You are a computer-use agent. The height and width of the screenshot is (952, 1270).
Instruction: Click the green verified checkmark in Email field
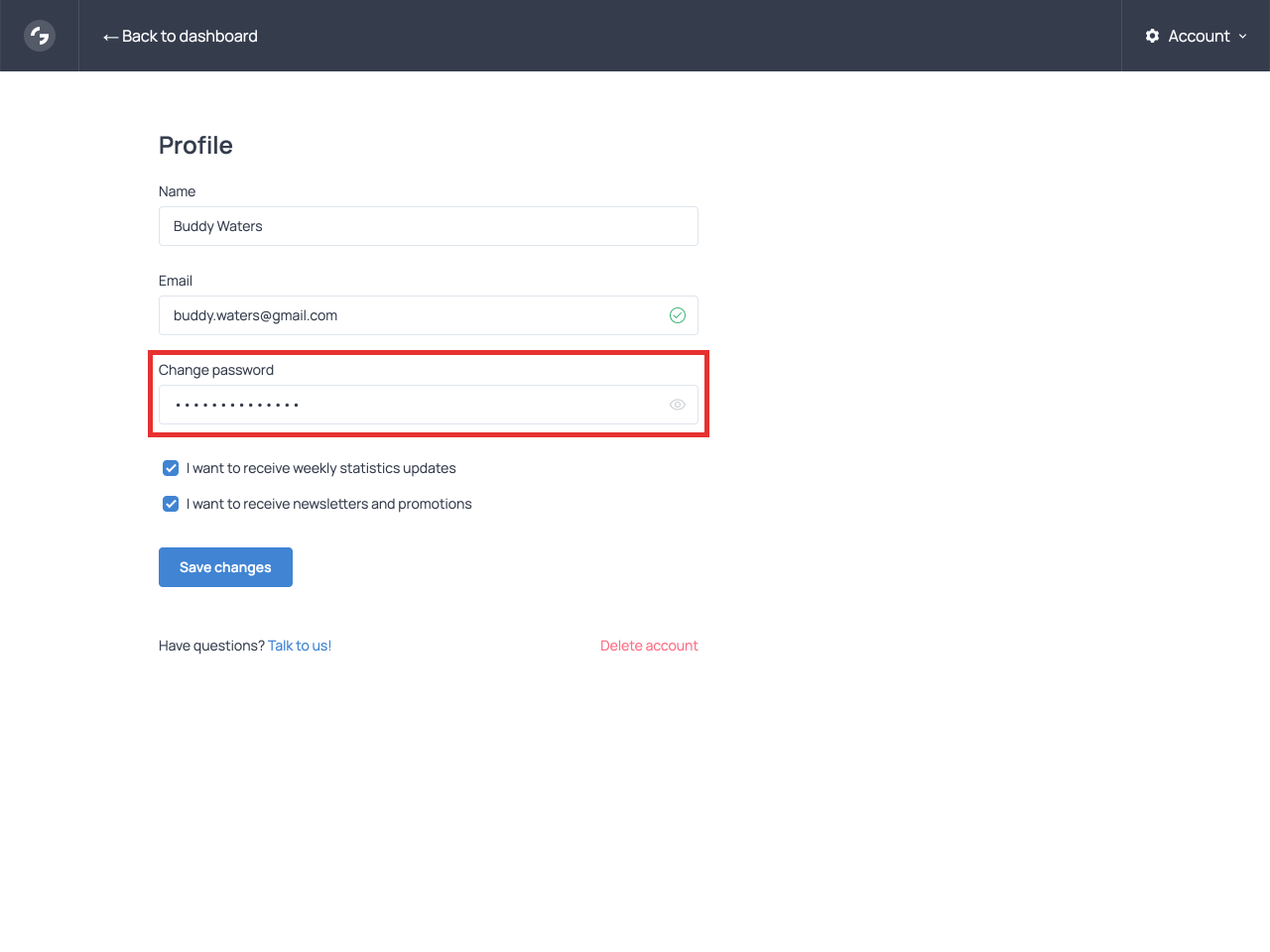678,315
